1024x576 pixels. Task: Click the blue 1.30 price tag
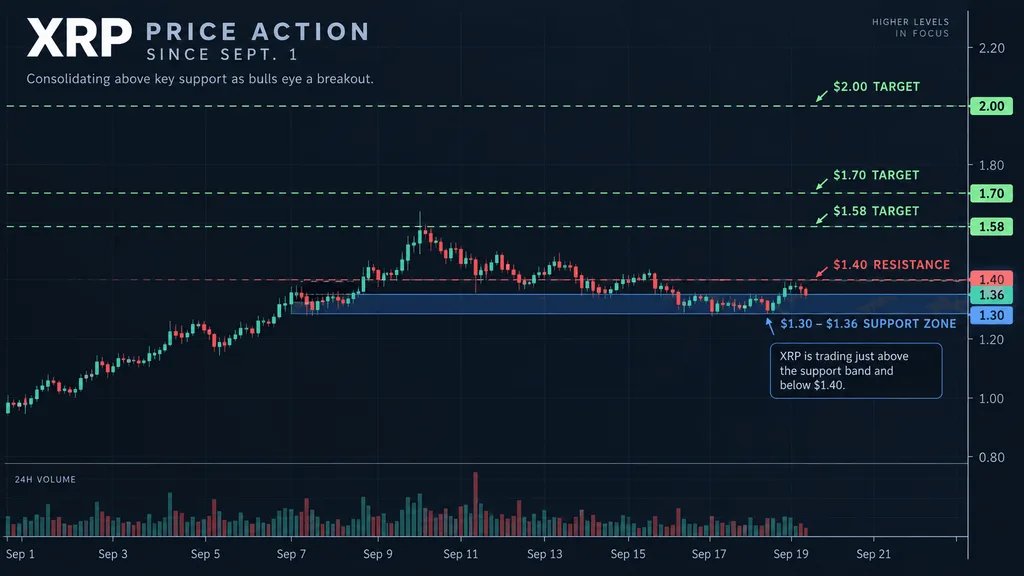coord(991,315)
